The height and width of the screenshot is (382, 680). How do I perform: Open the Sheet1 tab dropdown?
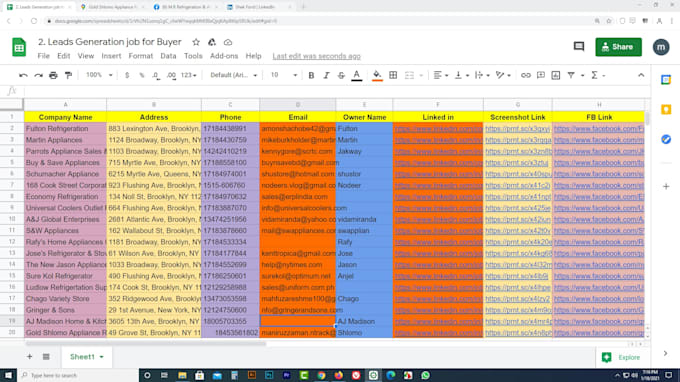[x=101, y=357]
